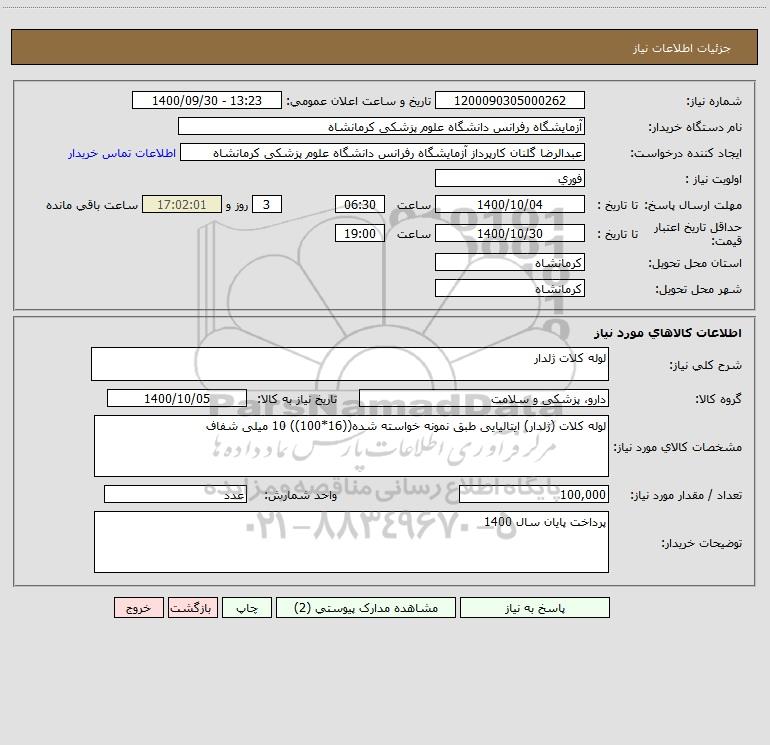Open اطلاعات تماس خریدار link
Viewport: 770px width, 745px height.
(122, 153)
